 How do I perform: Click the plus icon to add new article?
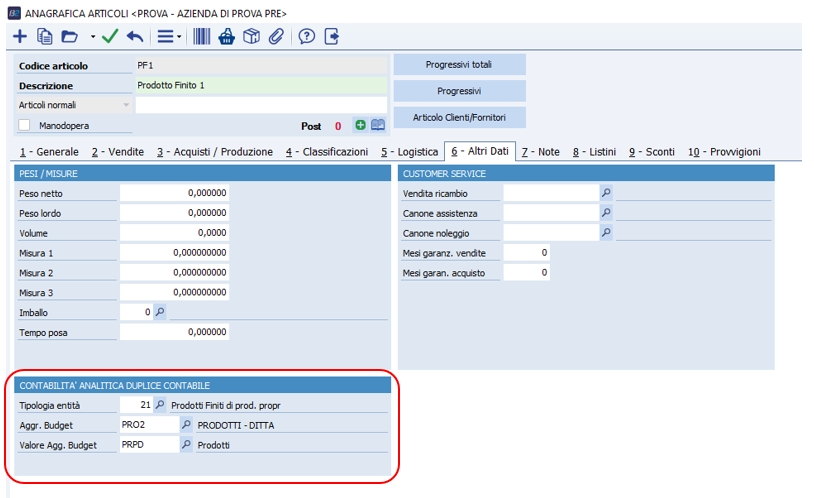tap(20, 36)
